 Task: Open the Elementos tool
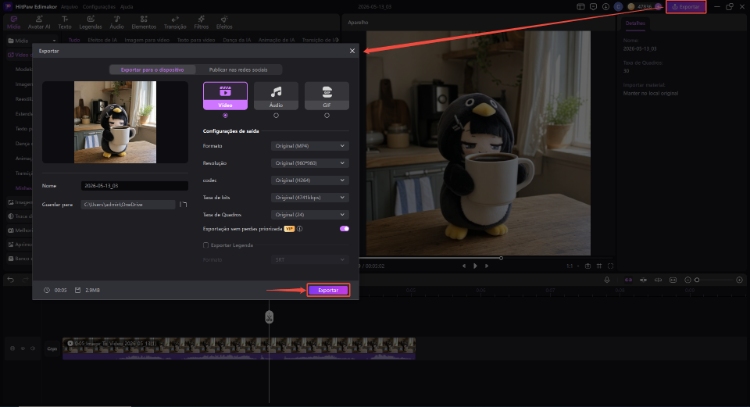coord(143,22)
